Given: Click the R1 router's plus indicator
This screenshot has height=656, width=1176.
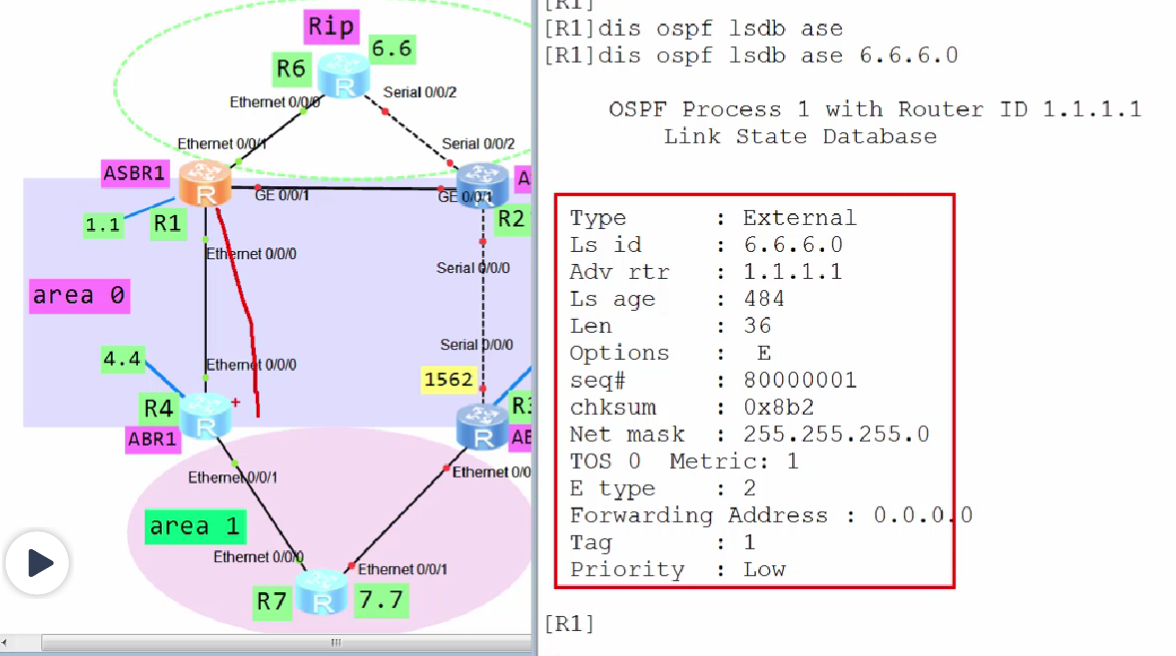Looking at the screenshot, I should click(234, 404).
